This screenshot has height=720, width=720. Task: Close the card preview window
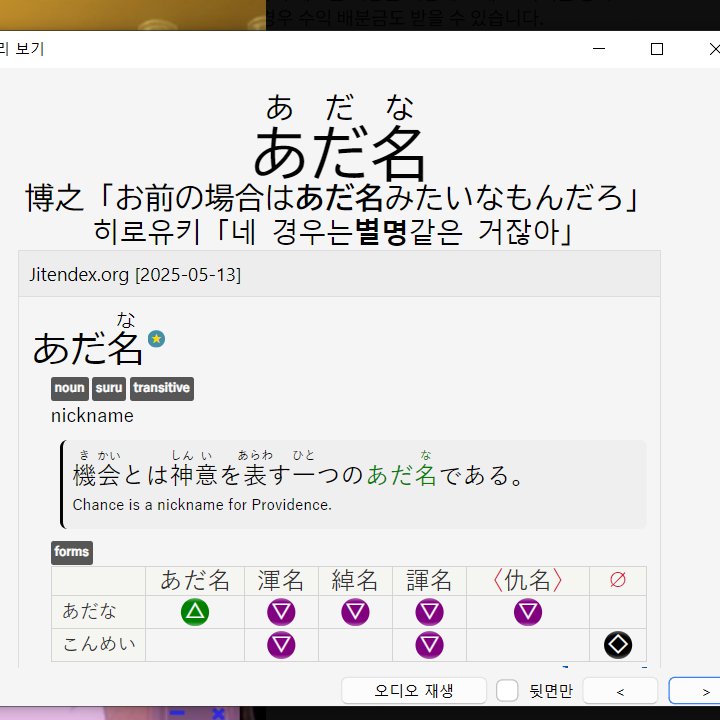(713, 49)
